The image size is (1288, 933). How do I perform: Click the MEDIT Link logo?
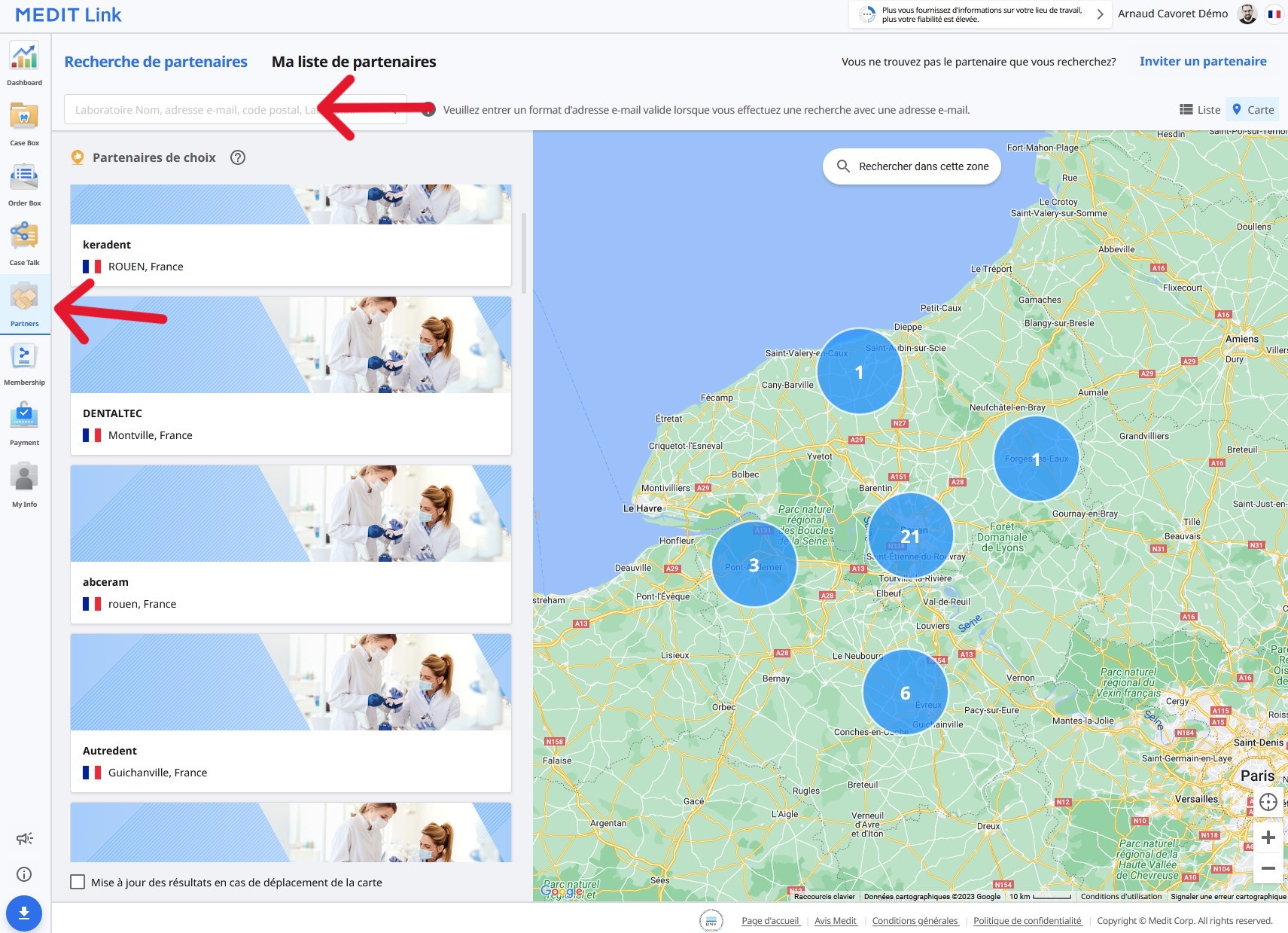point(68,15)
